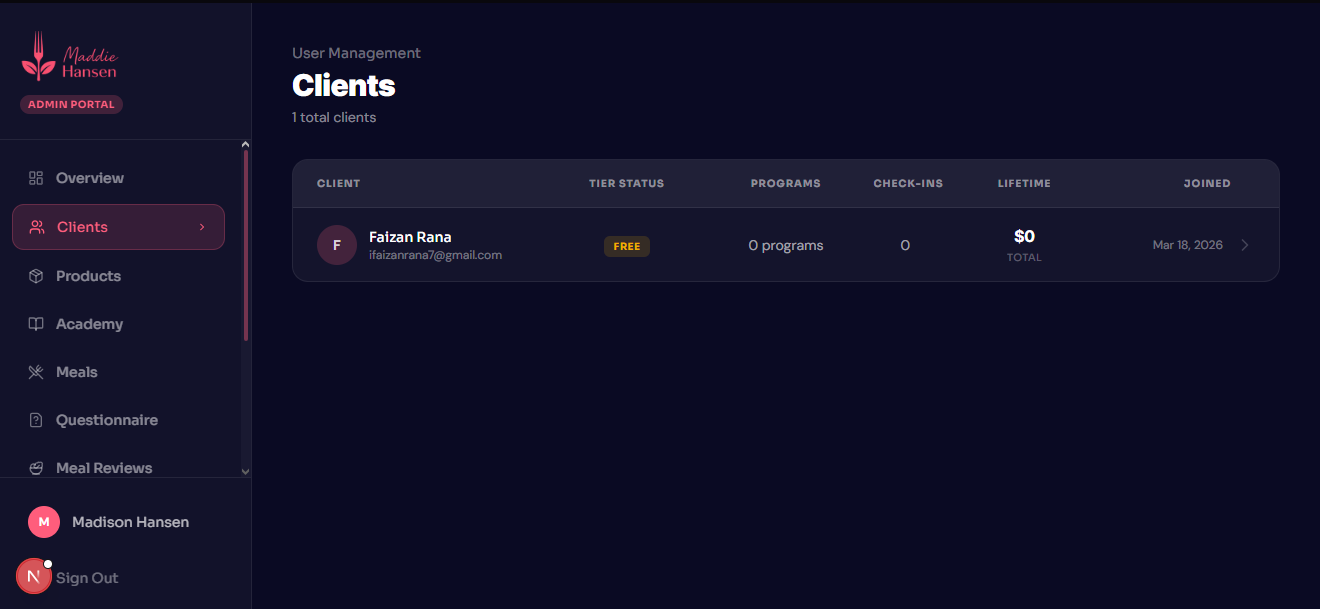The width and height of the screenshot is (1320, 609).
Task: Click the Clients people icon
Action: point(37,227)
